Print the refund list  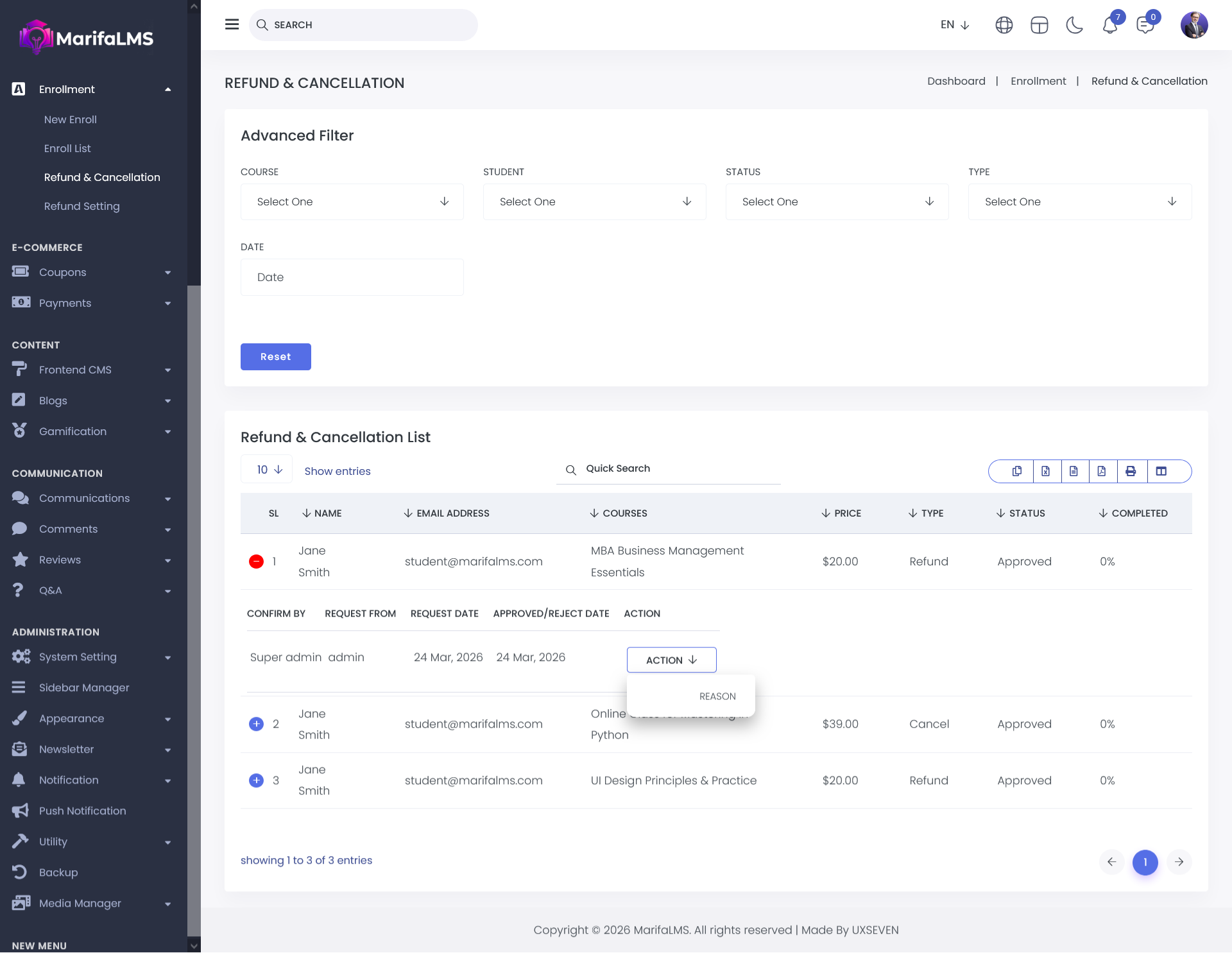pos(1131,471)
